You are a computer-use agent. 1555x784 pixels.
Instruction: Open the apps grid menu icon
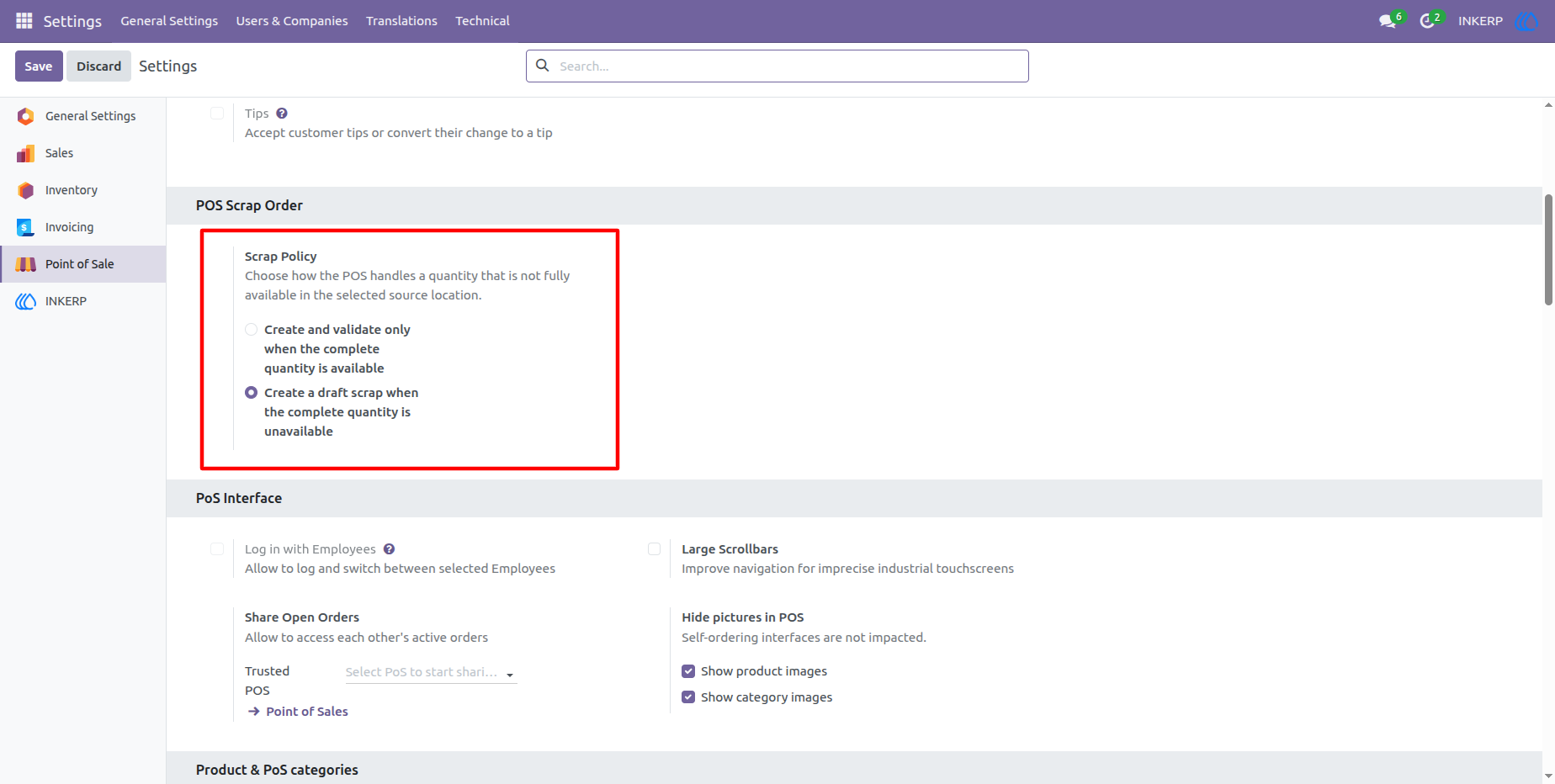pyautogui.click(x=24, y=20)
